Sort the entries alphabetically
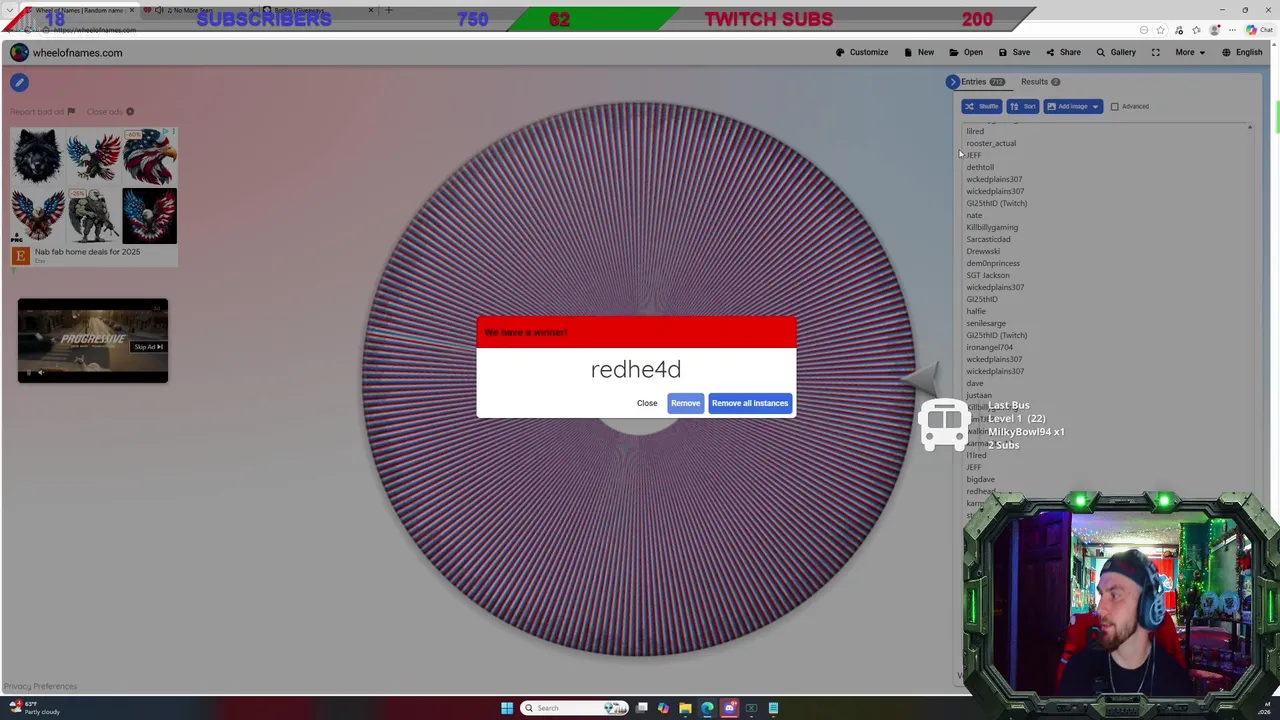The width and height of the screenshot is (1280, 720). point(1023,106)
